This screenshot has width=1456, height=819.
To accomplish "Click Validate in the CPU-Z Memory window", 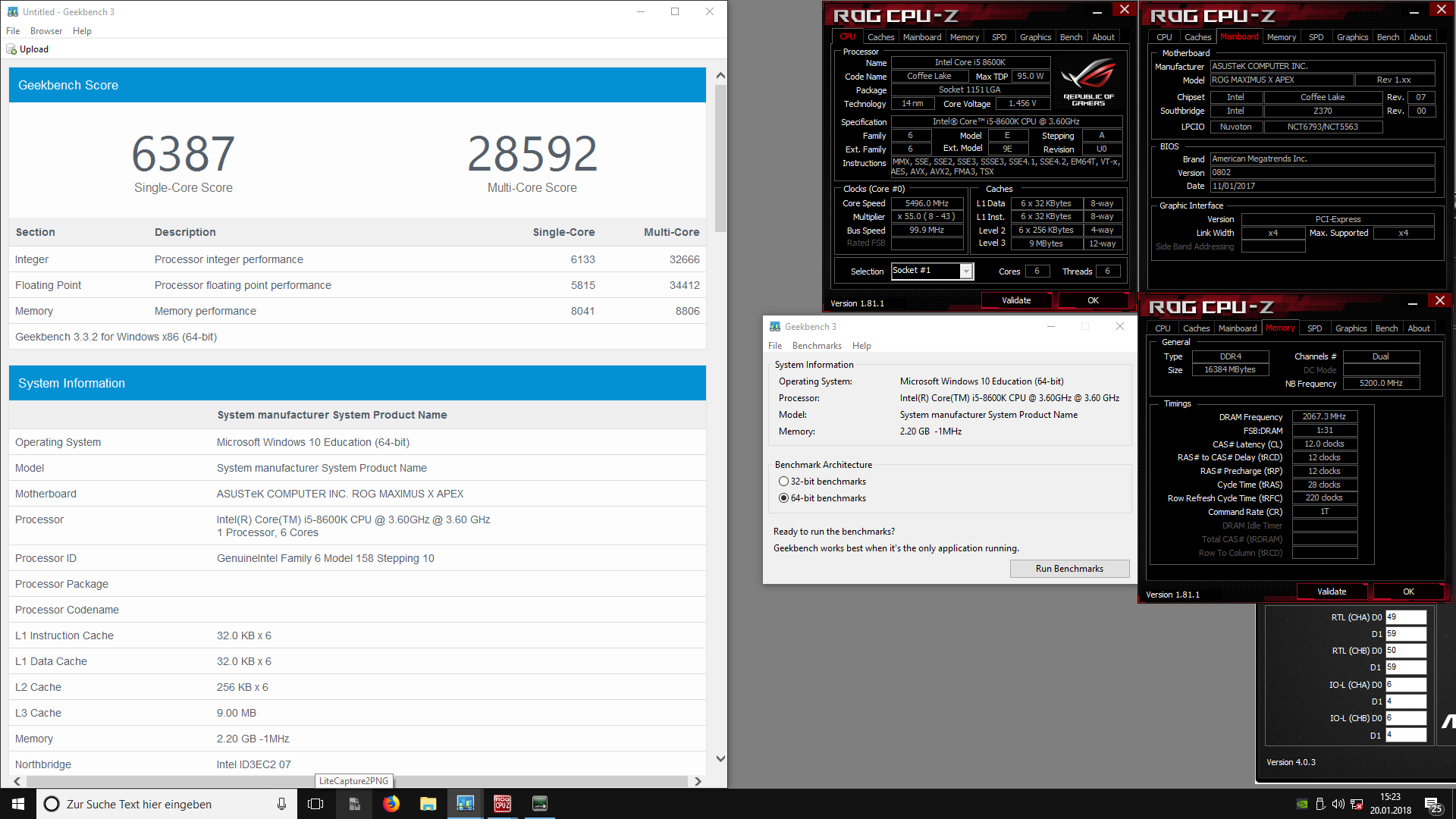I will 1332,591.
